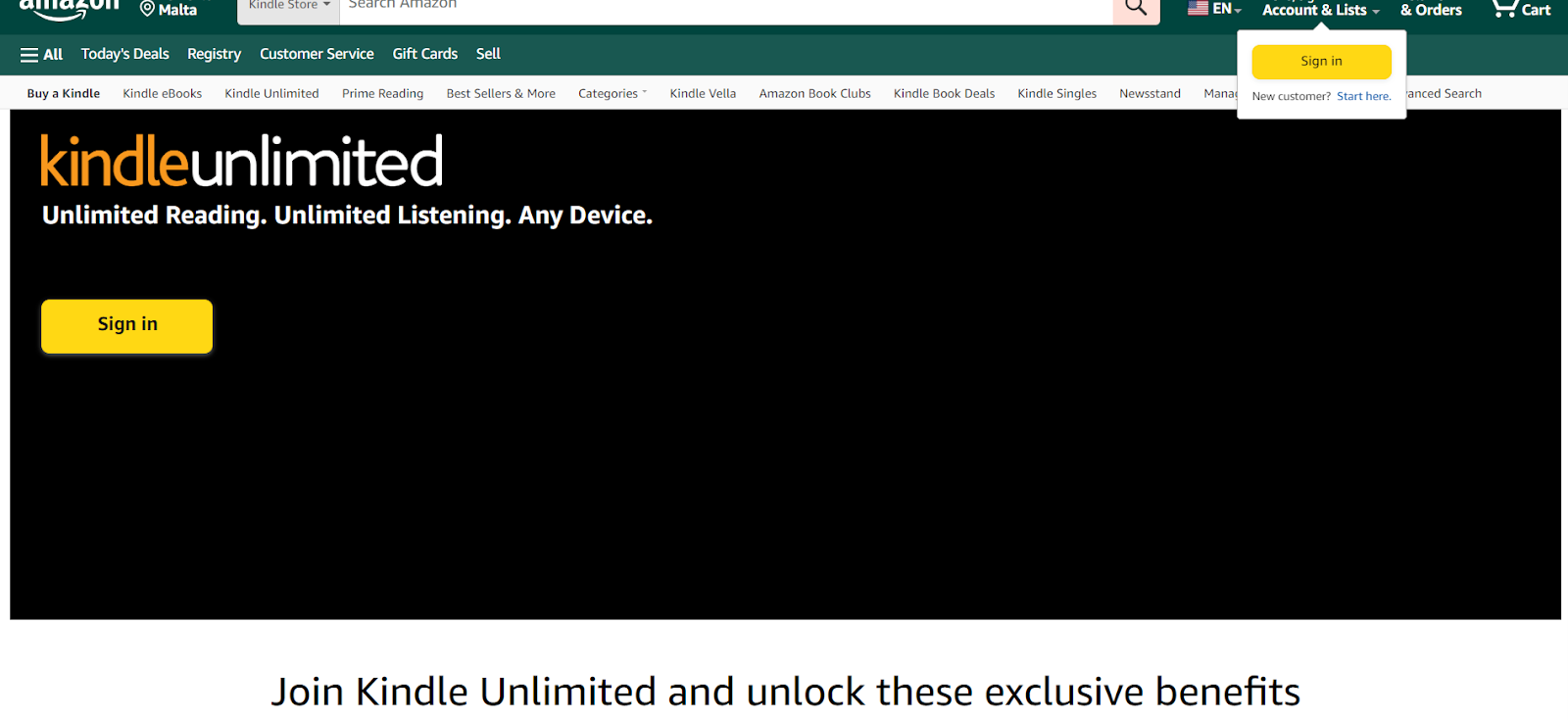Open the shopping Cart icon
This screenshot has width=1568, height=720.
pos(1521,10)
